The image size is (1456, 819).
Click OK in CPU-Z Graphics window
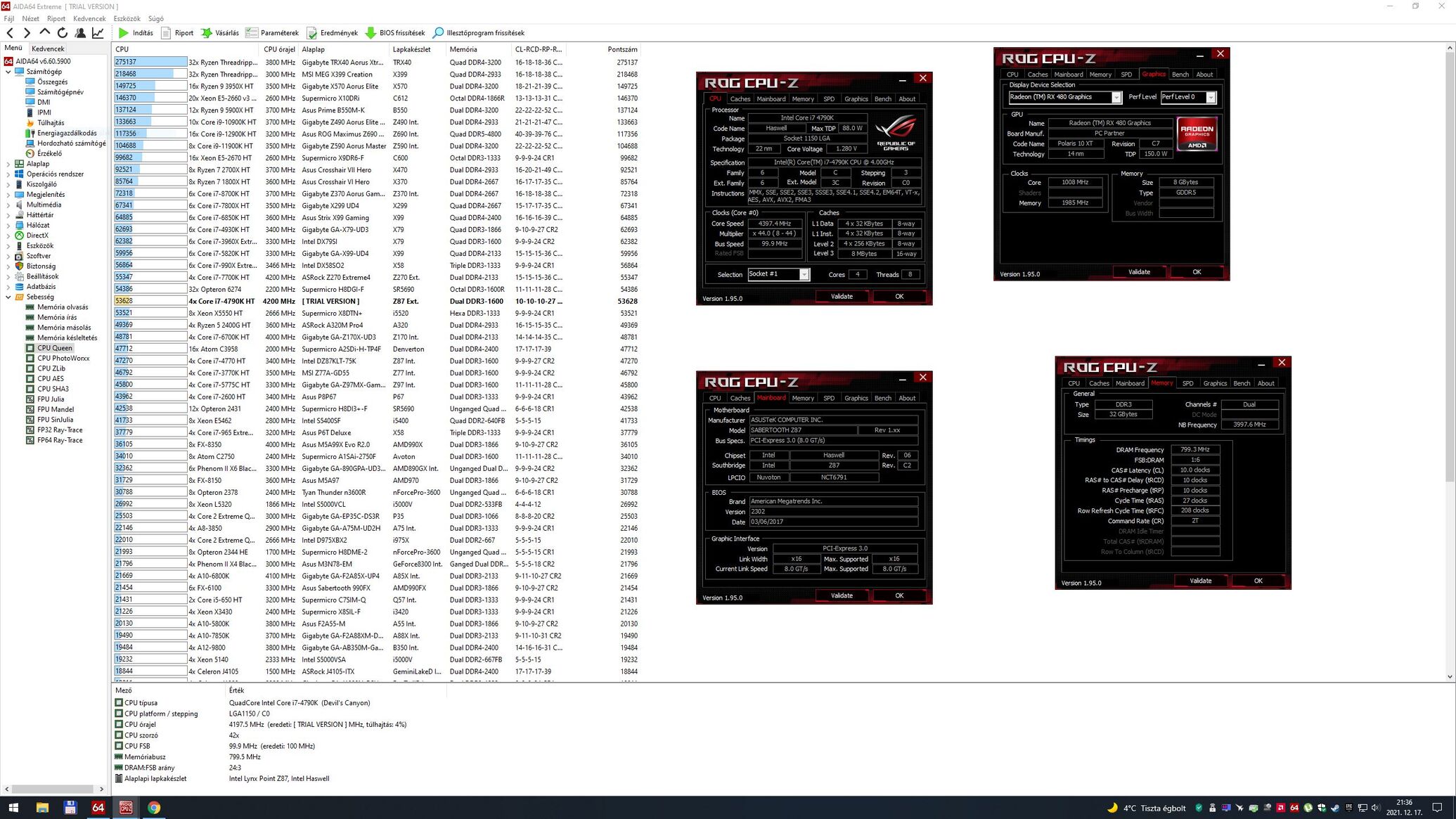[1197, 272]
